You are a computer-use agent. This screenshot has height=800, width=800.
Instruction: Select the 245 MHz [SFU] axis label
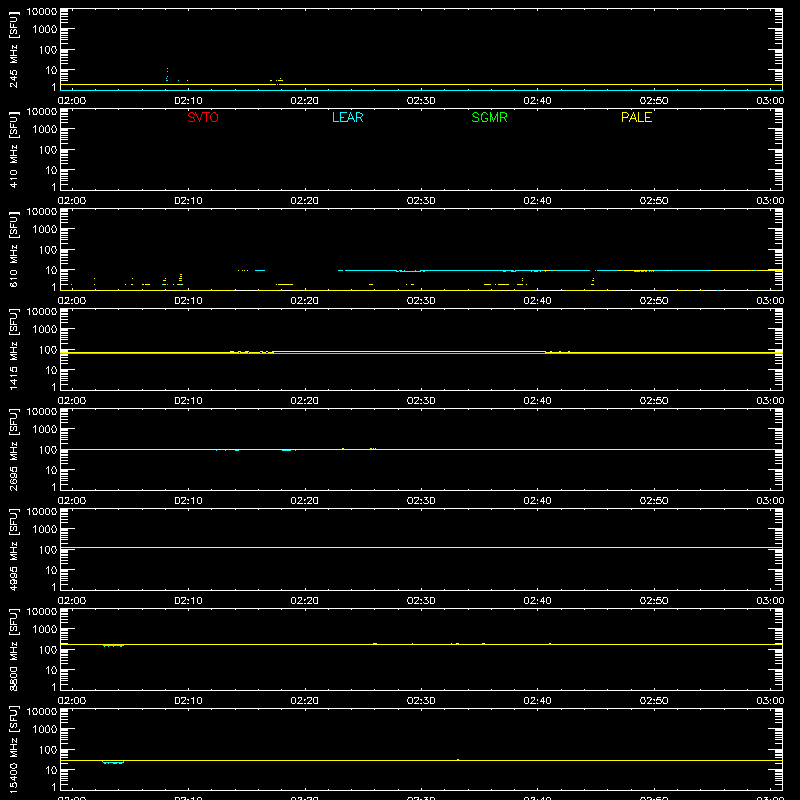click(x=13, y=49)
